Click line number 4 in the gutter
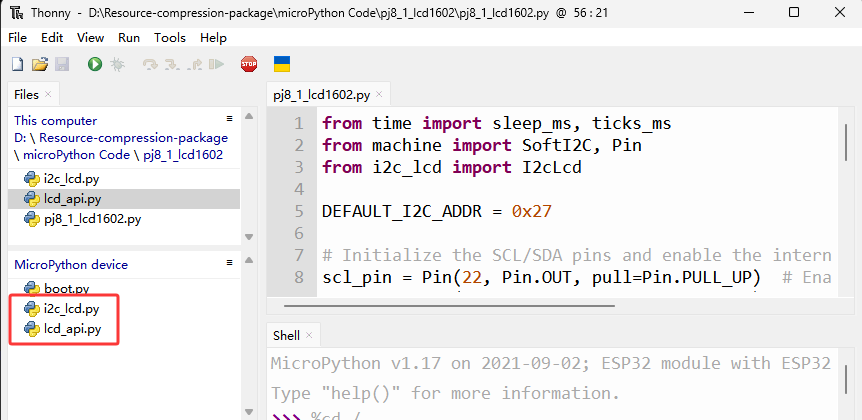 click(299, 189)
